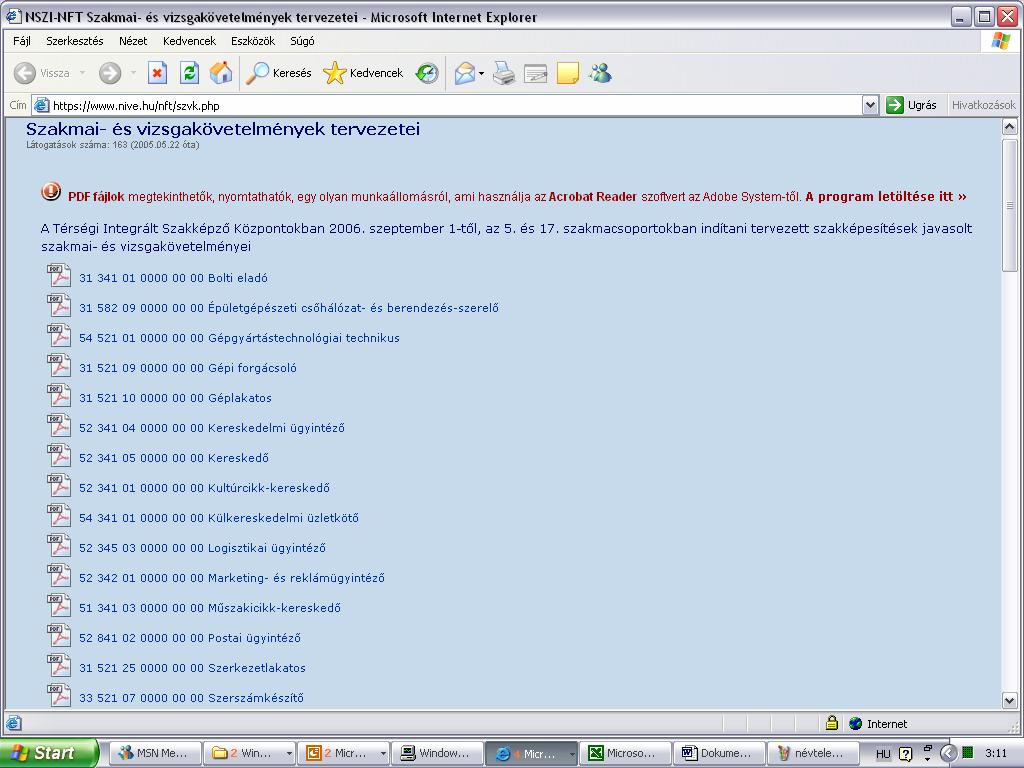
Task: Open the Back button history dropdown
Action: point(82,73)
